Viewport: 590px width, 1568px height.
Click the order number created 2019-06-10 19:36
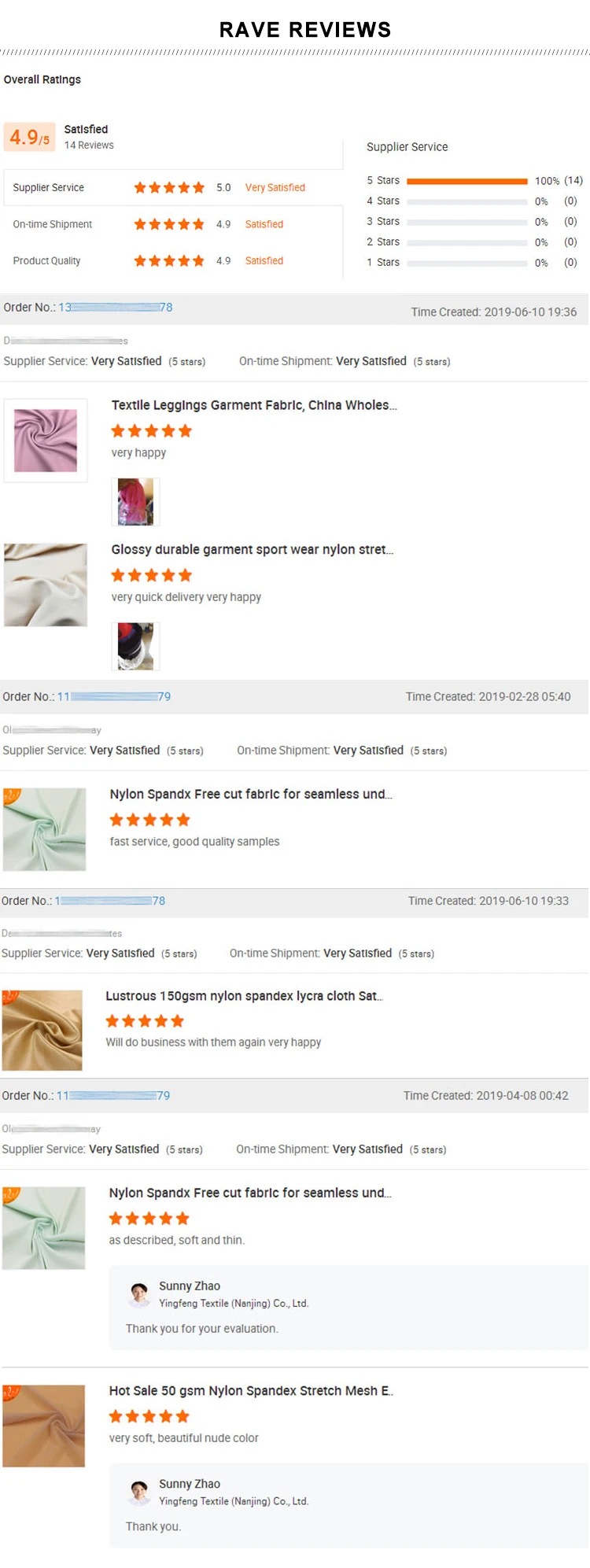click(x=116, y=308)
